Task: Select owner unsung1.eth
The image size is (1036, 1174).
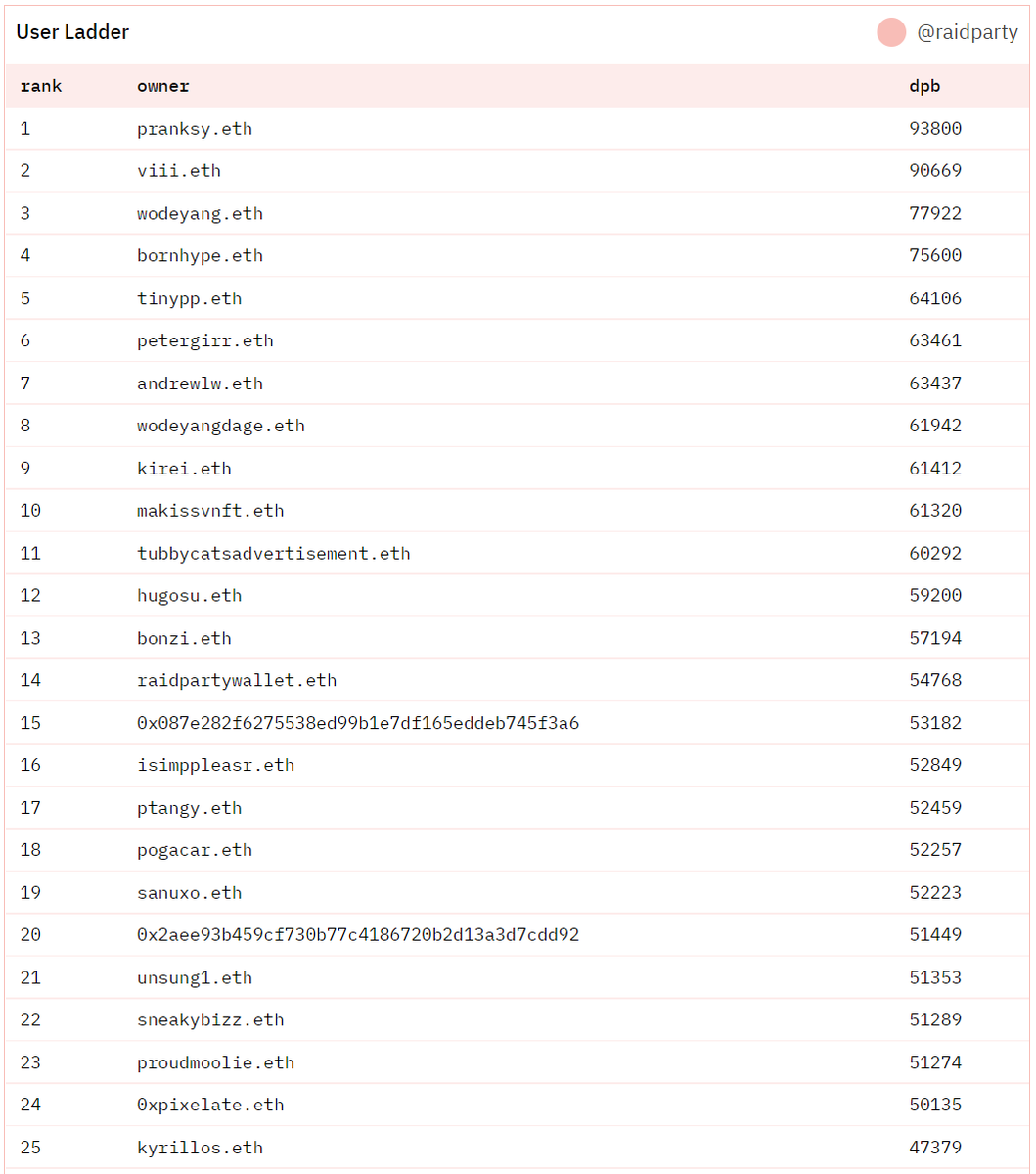Action: click(195, 978)
